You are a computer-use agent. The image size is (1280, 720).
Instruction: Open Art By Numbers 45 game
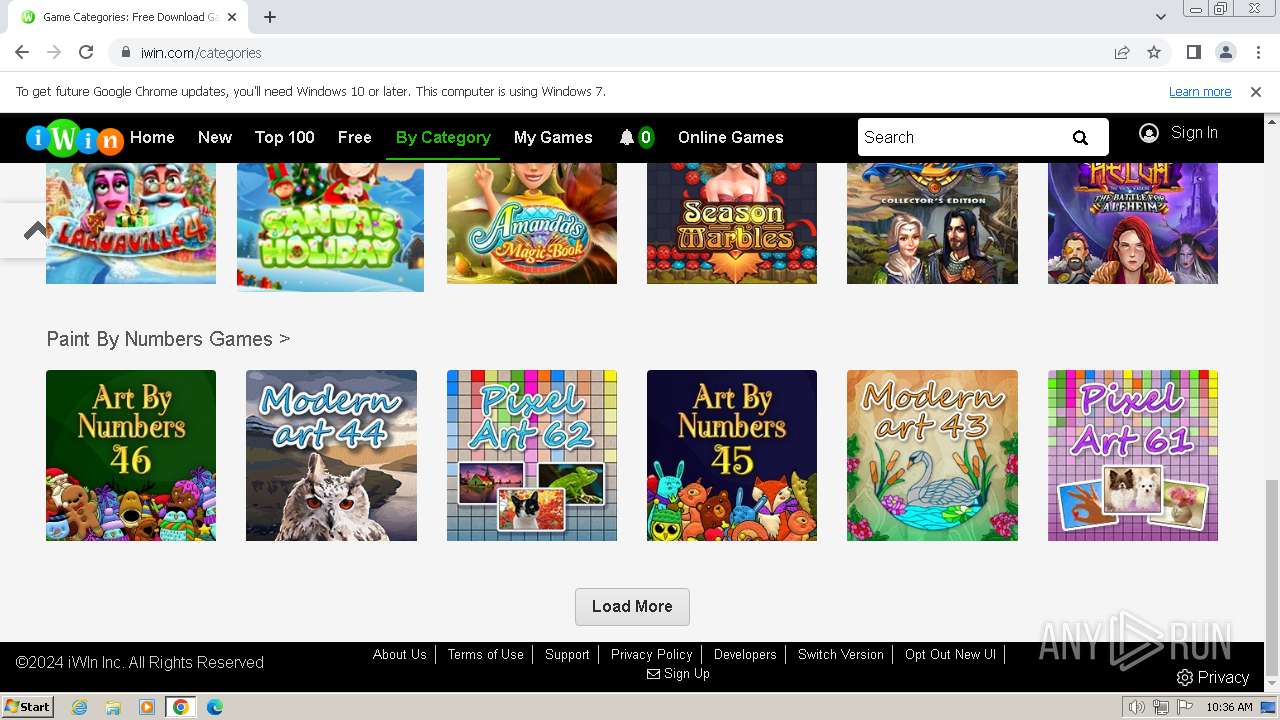[x=732, y=456]
